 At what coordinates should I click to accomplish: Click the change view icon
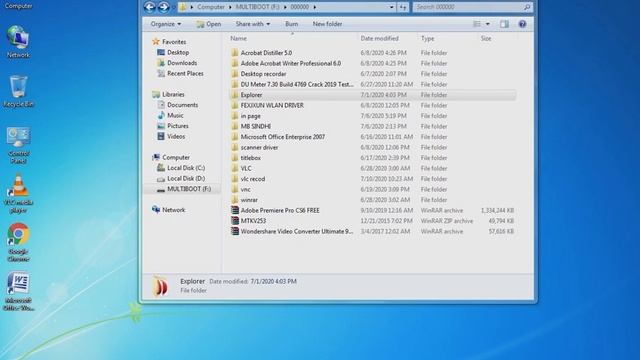tap(477, 24)
